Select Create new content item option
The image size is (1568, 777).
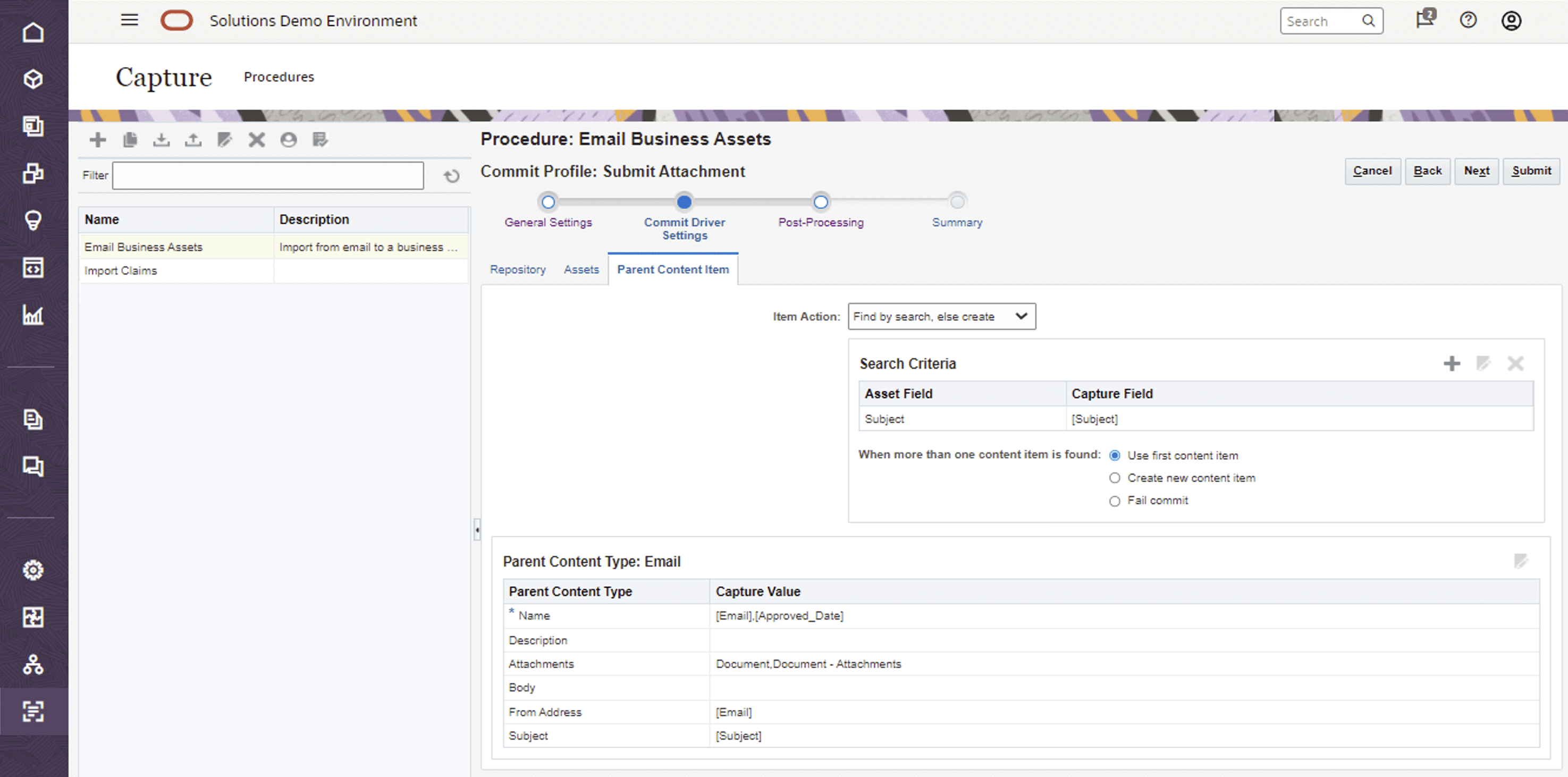[x=1115, y=478]
